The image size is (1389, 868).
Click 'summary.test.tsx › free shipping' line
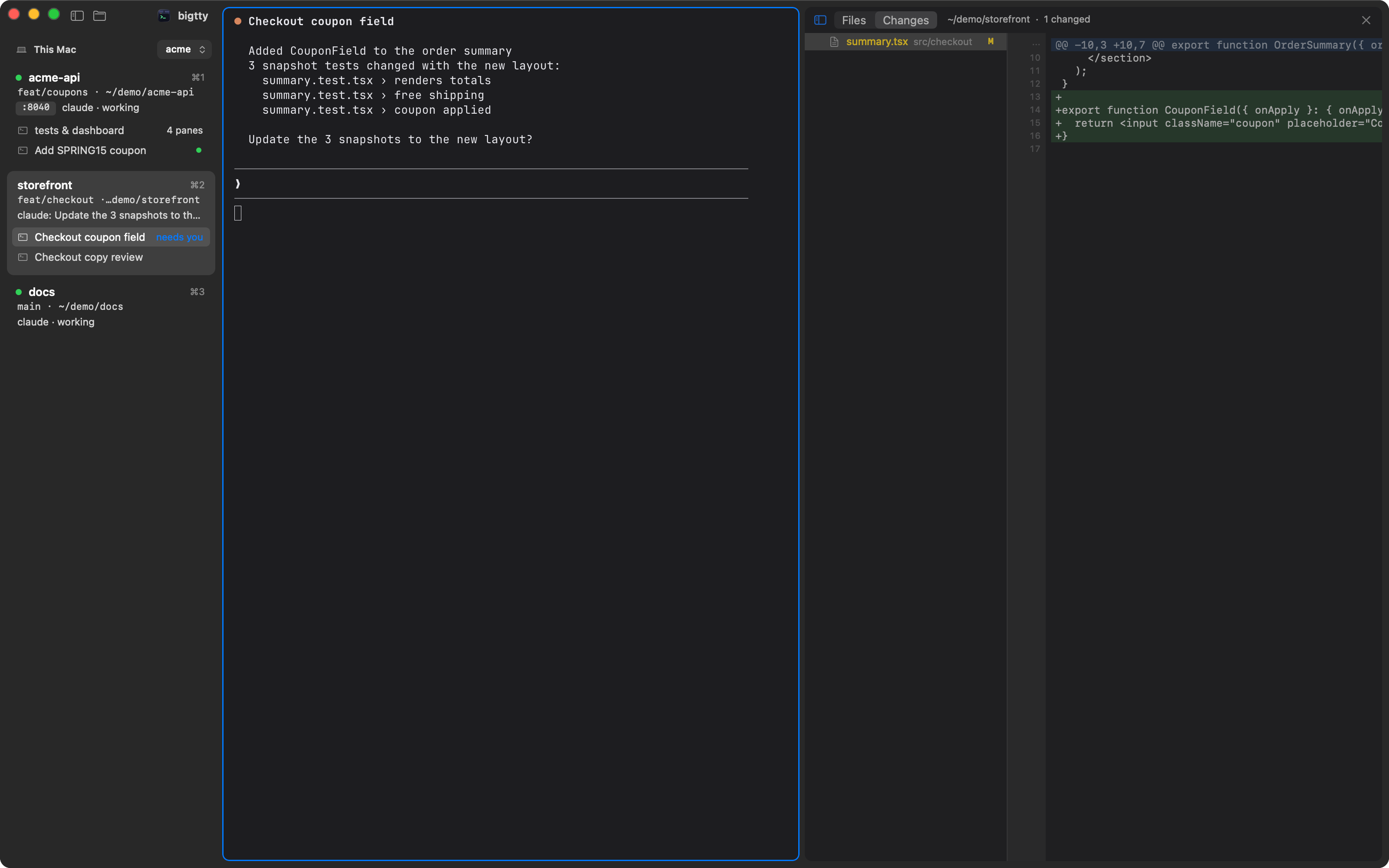click(373, 95)
